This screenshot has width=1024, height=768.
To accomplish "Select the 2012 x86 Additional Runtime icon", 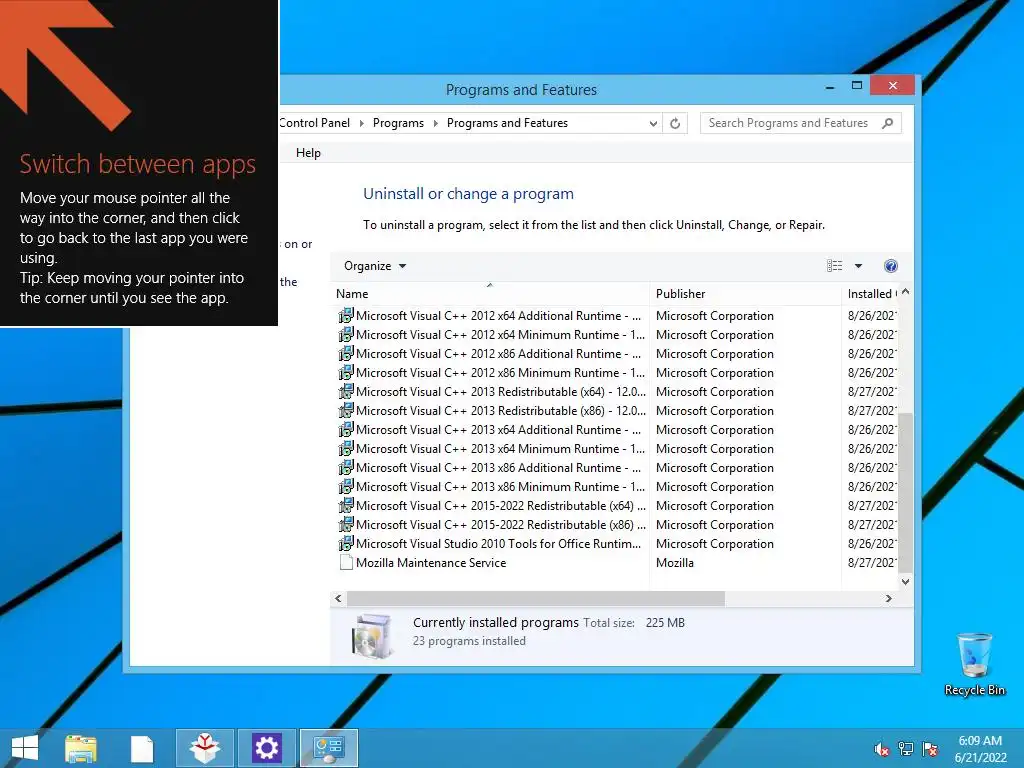I will coord(346,353).
